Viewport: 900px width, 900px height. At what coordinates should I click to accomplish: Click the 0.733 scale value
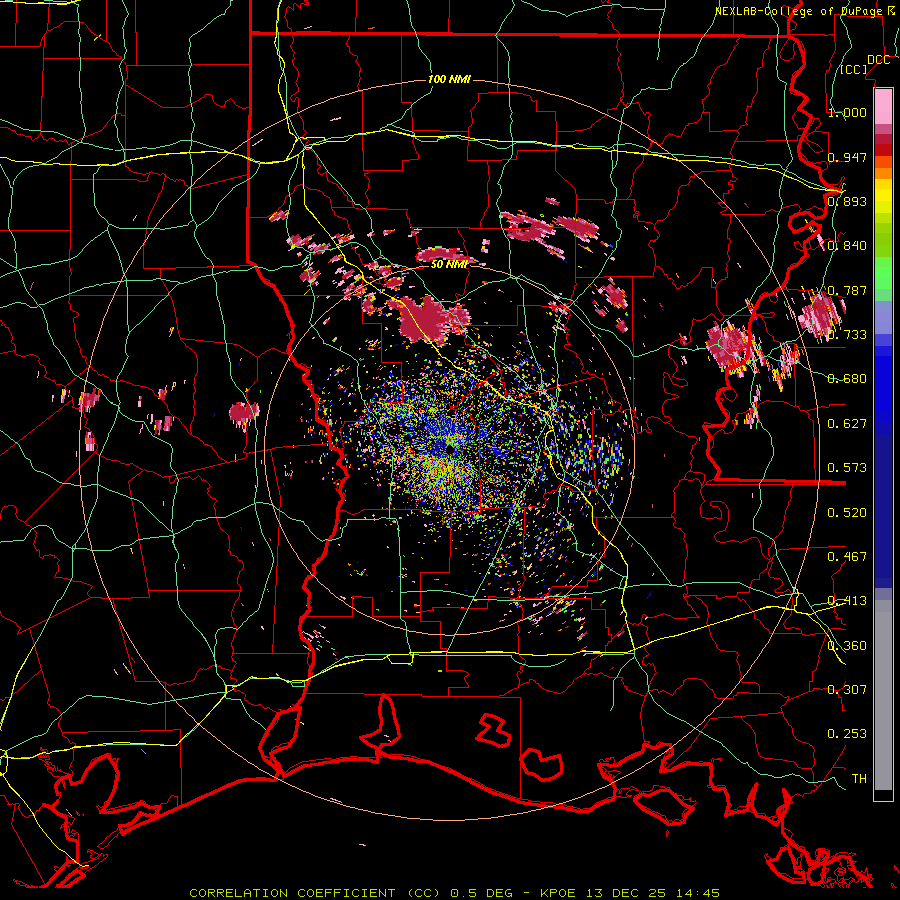tap(847, 335)
